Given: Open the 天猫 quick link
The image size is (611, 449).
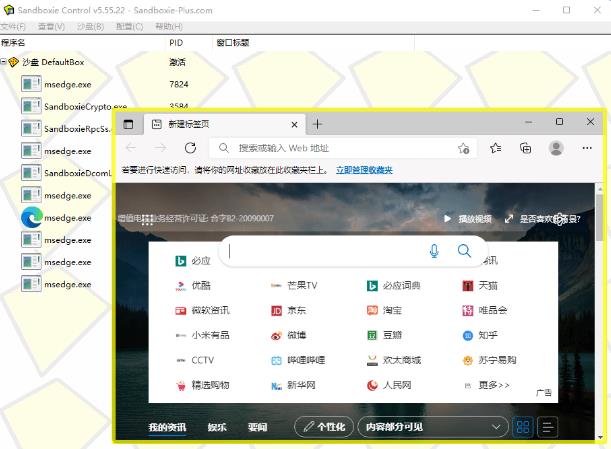Looking at the screenshot, I should point(480,286).
